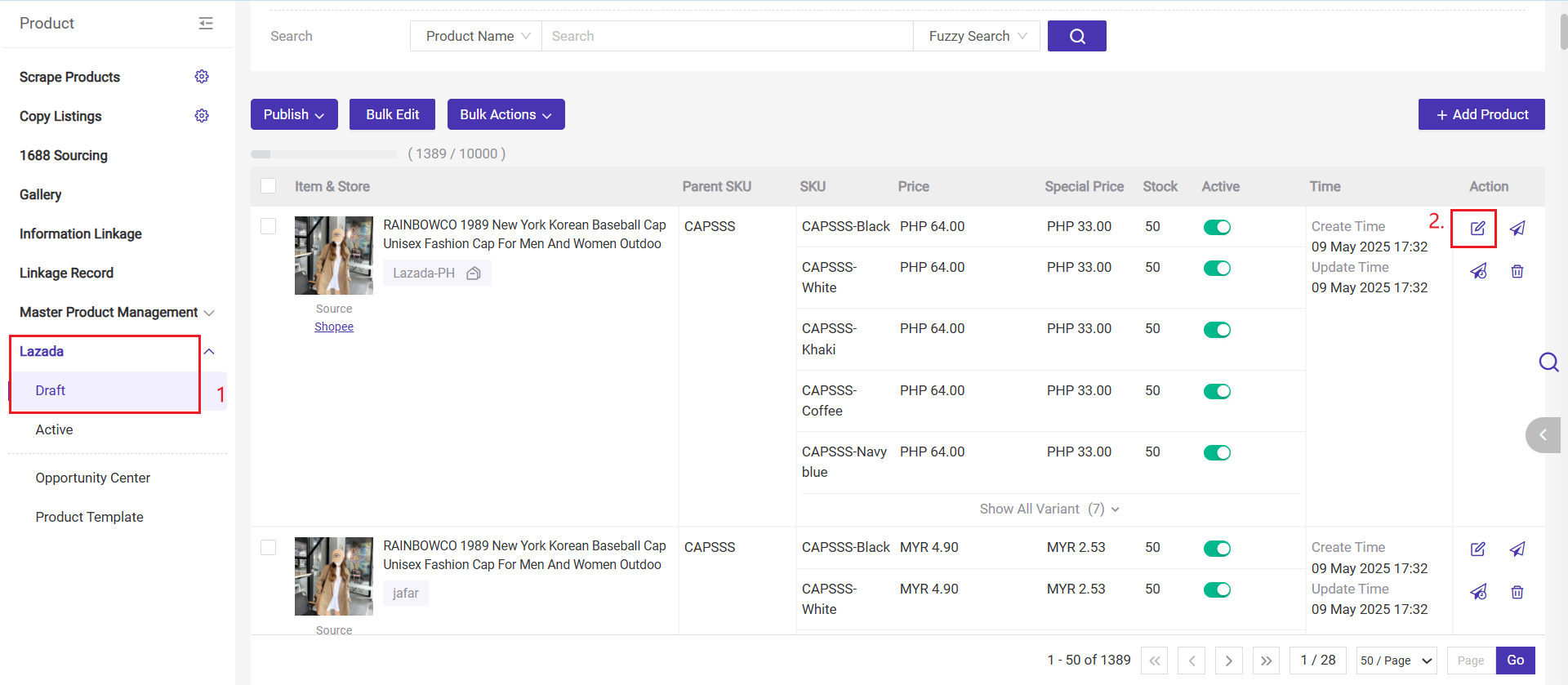This screenshot has height=685, width=1568.
Task: Click the vertical page scrollbar
Action: point(1563,33)
